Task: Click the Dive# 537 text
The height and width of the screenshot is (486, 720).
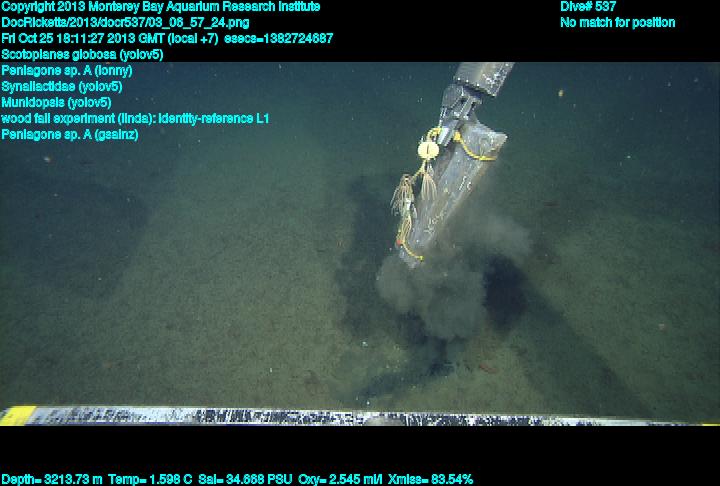Action: click(588, 6)
